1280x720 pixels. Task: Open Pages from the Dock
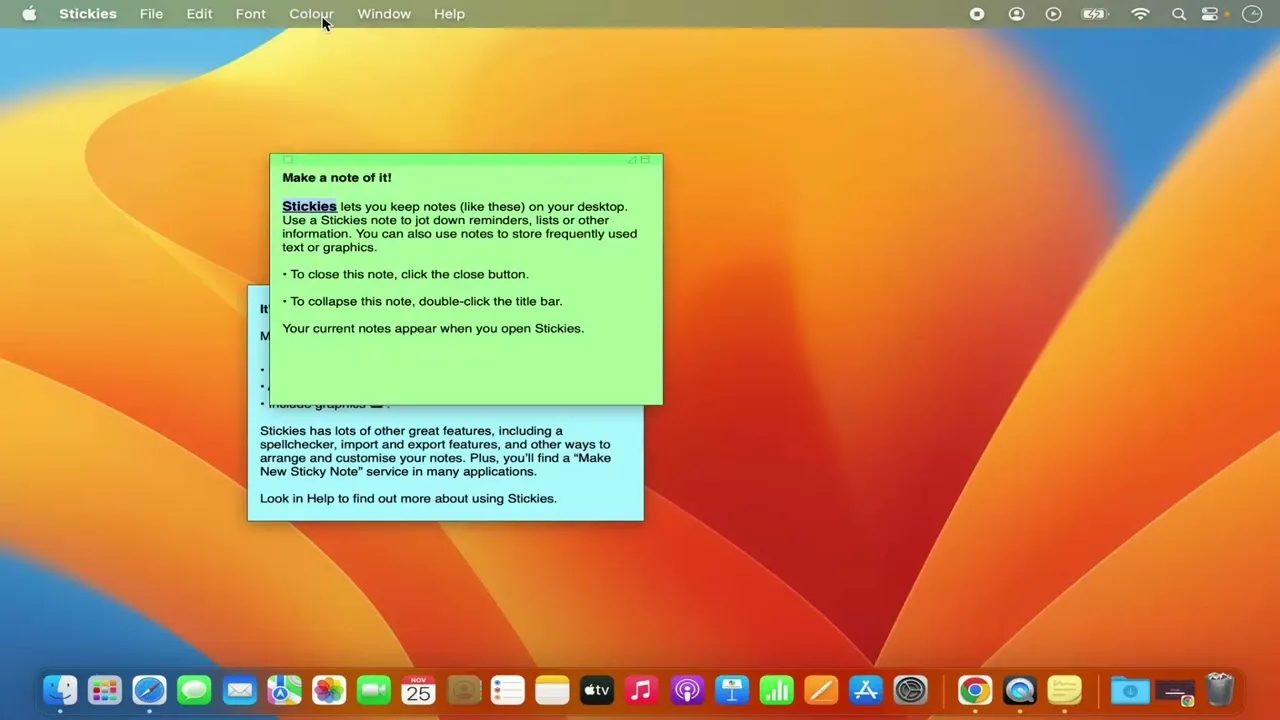coord(821,690)
